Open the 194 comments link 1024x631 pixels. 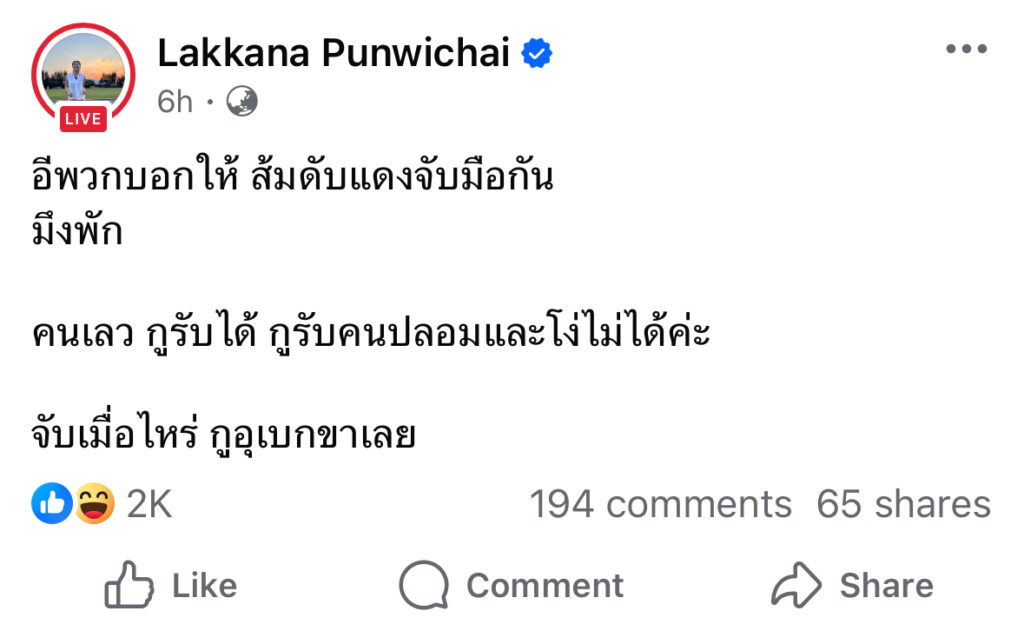point(660,505)
